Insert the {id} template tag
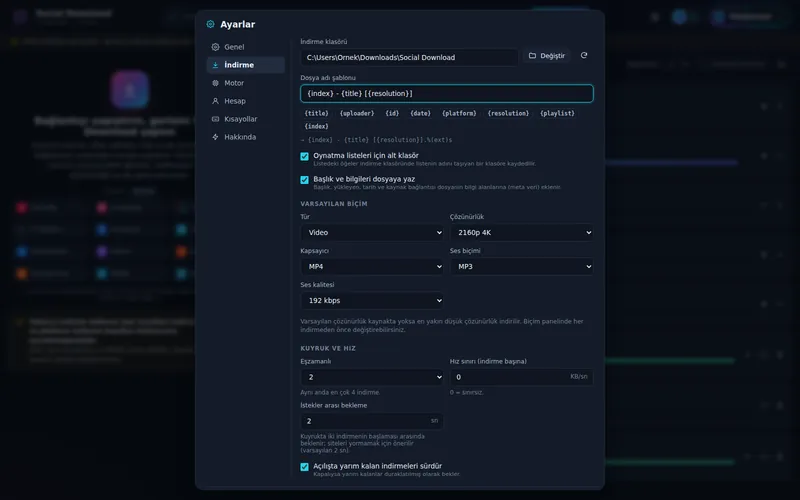 pyautogui.click(x=392, y=113)
